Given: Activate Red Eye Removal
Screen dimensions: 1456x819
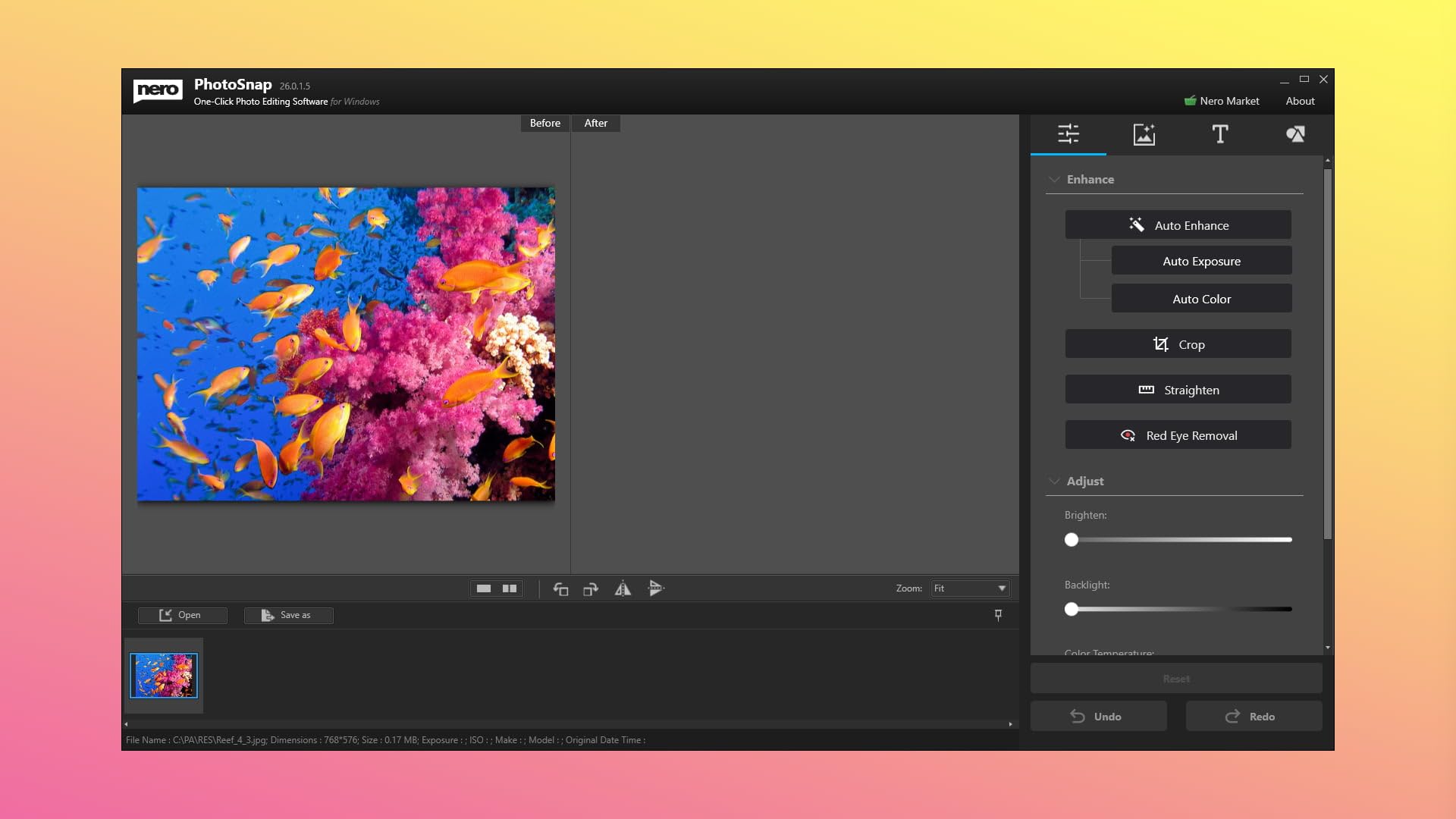Looking at the screenshot, I should tap(1178, 435).
